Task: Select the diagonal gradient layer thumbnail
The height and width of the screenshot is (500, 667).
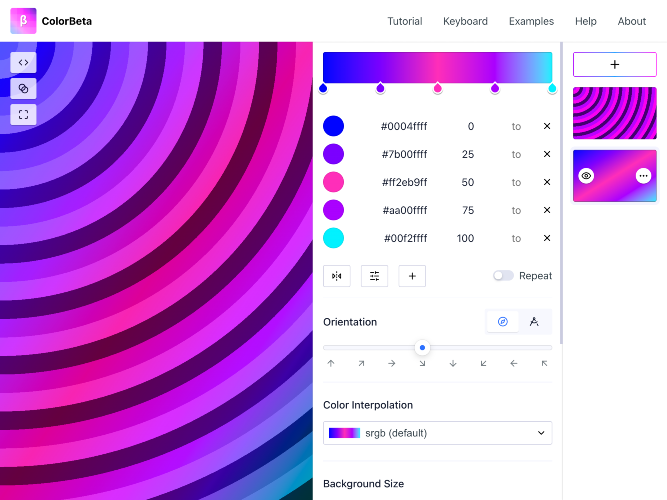Action: click(x=615, y=176)
